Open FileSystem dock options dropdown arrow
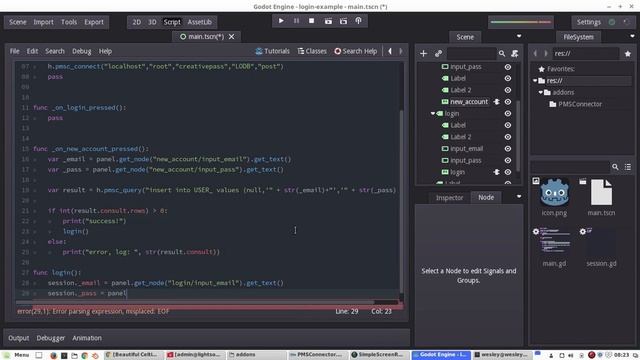This screenshot has width=640, height=360. pyautogui.click(x=632, y=36)
